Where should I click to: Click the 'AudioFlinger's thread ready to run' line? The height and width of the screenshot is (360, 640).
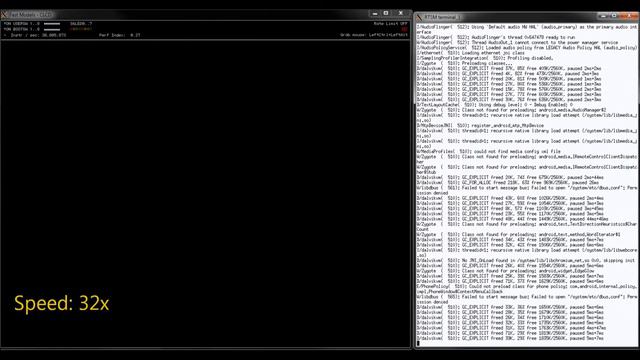pos(496,37)
